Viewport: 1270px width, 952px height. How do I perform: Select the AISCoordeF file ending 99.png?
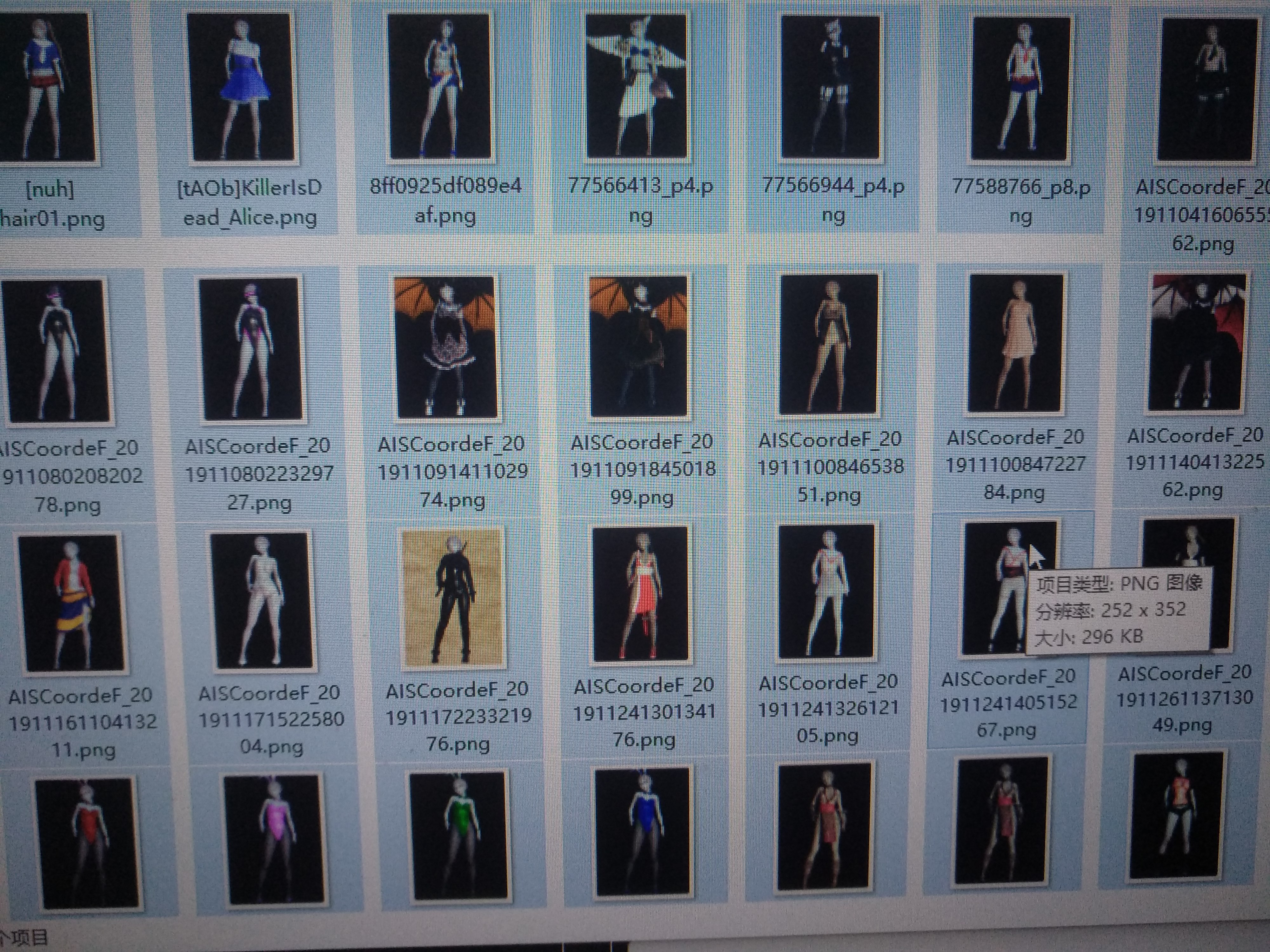[639, 346]
